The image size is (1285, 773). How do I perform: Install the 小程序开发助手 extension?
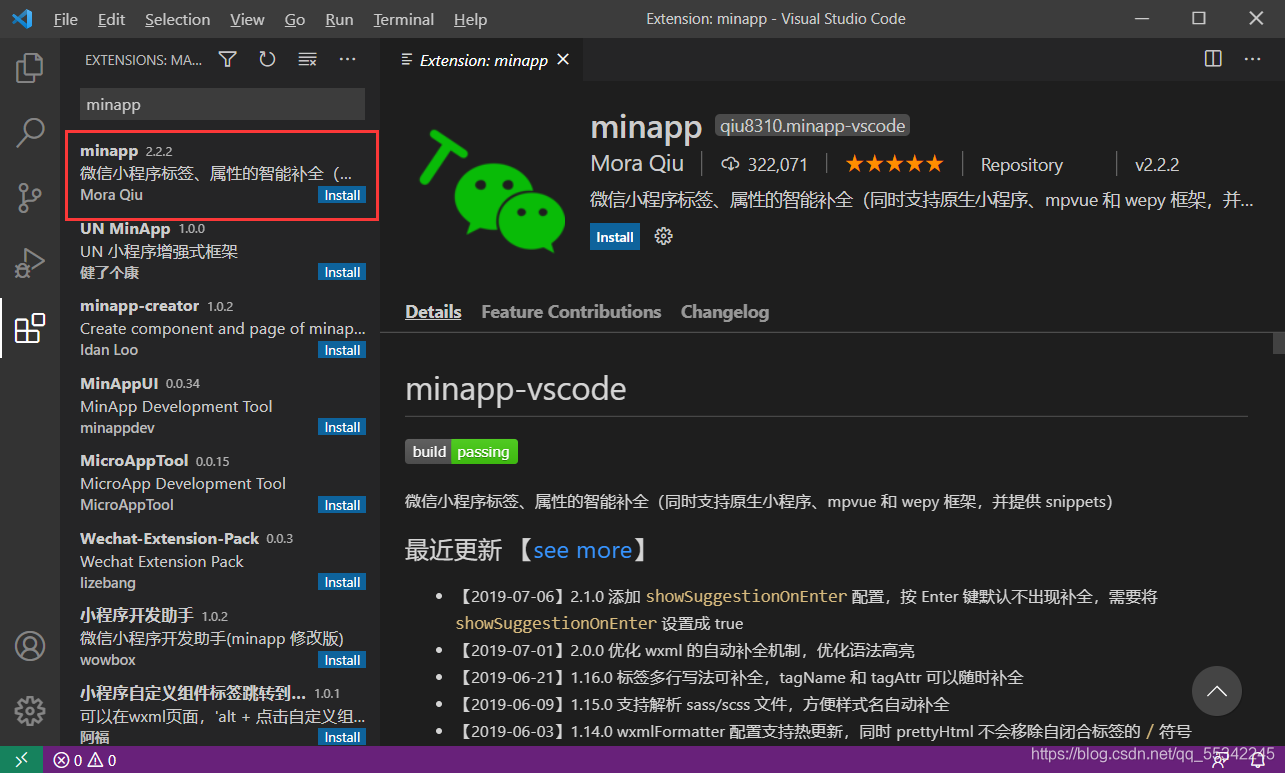pyautogui.click(x=342, y=660)
